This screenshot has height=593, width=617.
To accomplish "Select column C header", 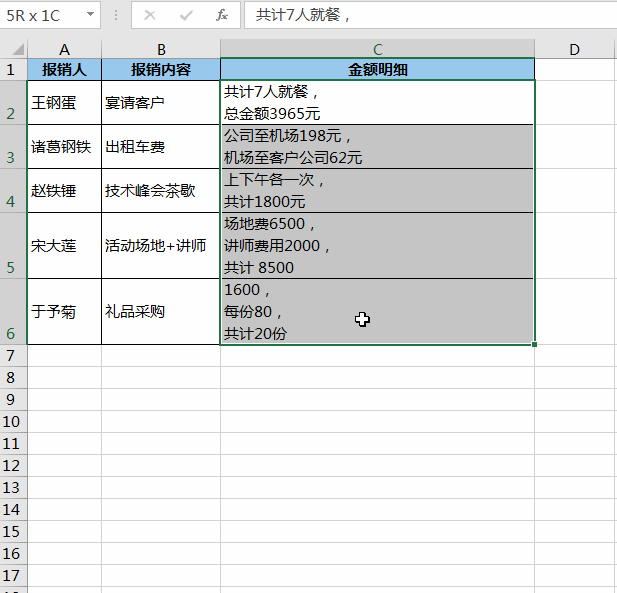I will [x=377, y=50].
